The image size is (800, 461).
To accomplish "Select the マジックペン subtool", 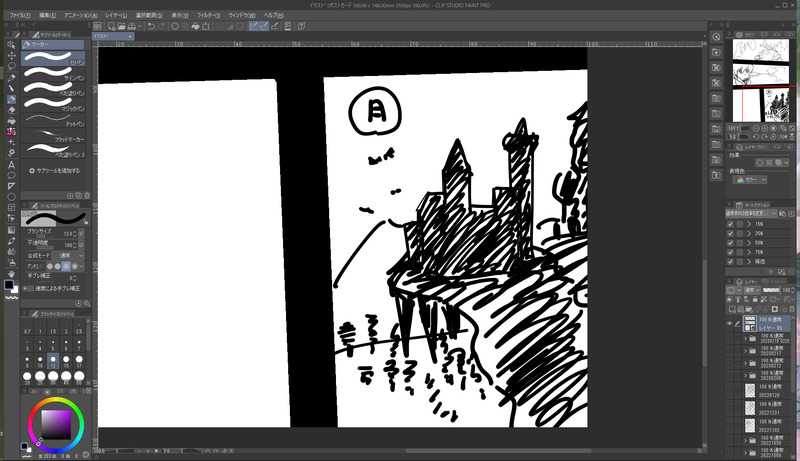I will point(54,104).
